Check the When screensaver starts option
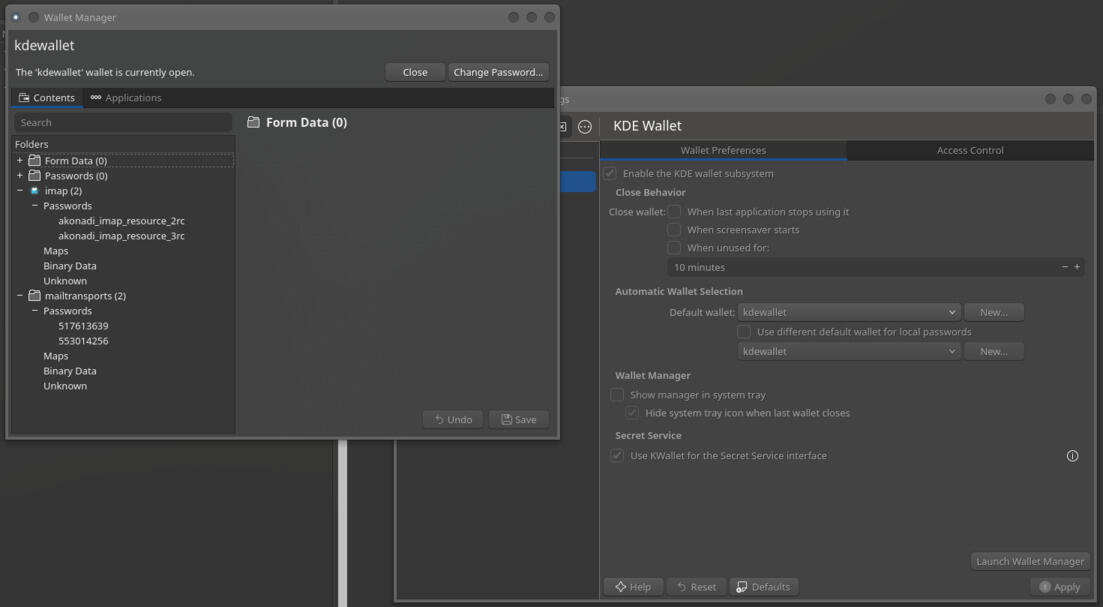This screenshot has height=607, width=1103. [x=674, y=230]
